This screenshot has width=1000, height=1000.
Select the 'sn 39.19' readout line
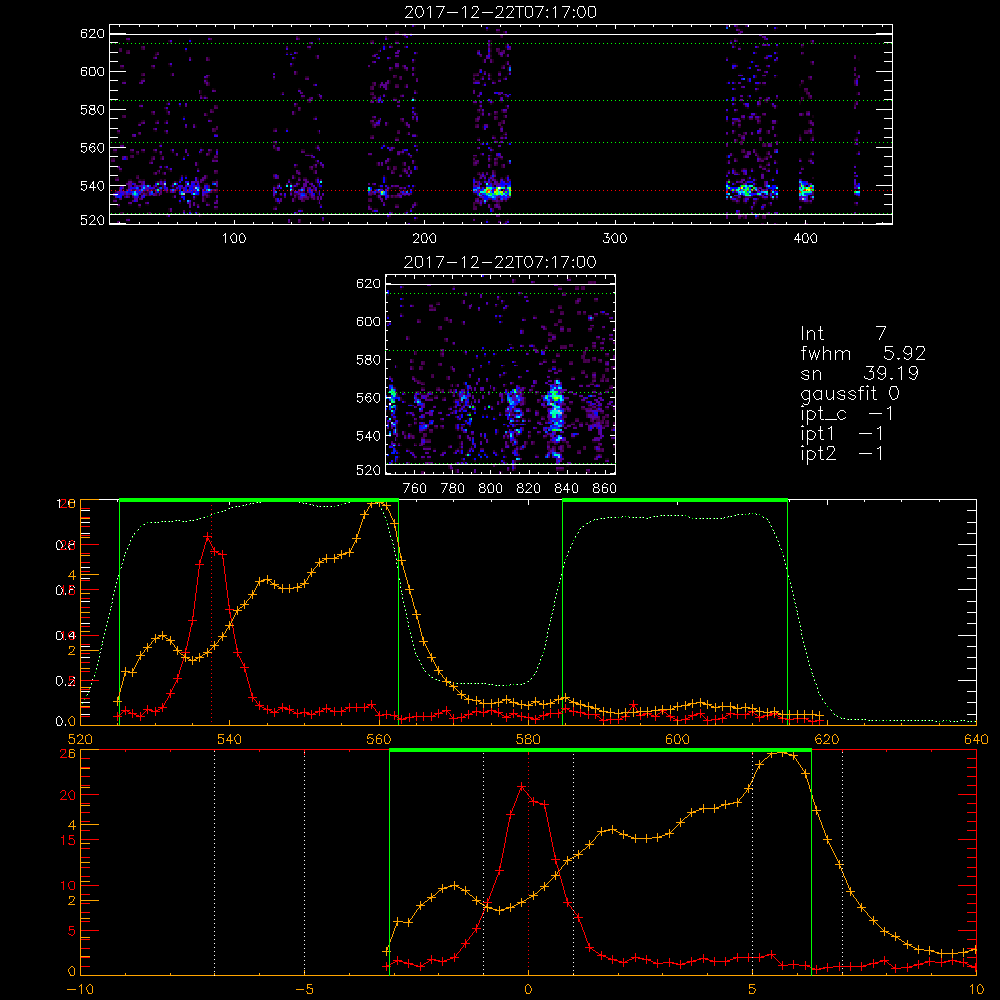pyautogui.click(x=859, y=373)
